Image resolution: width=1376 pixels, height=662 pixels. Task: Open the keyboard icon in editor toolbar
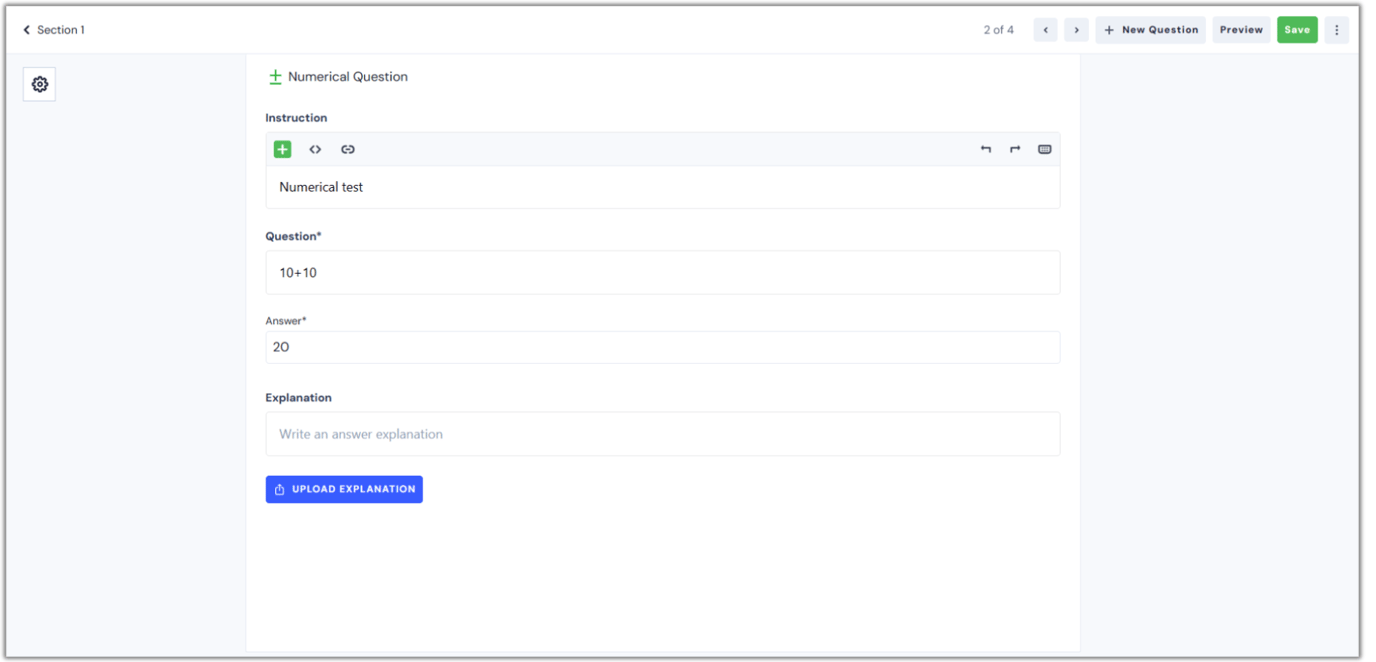pos(1044,149)
